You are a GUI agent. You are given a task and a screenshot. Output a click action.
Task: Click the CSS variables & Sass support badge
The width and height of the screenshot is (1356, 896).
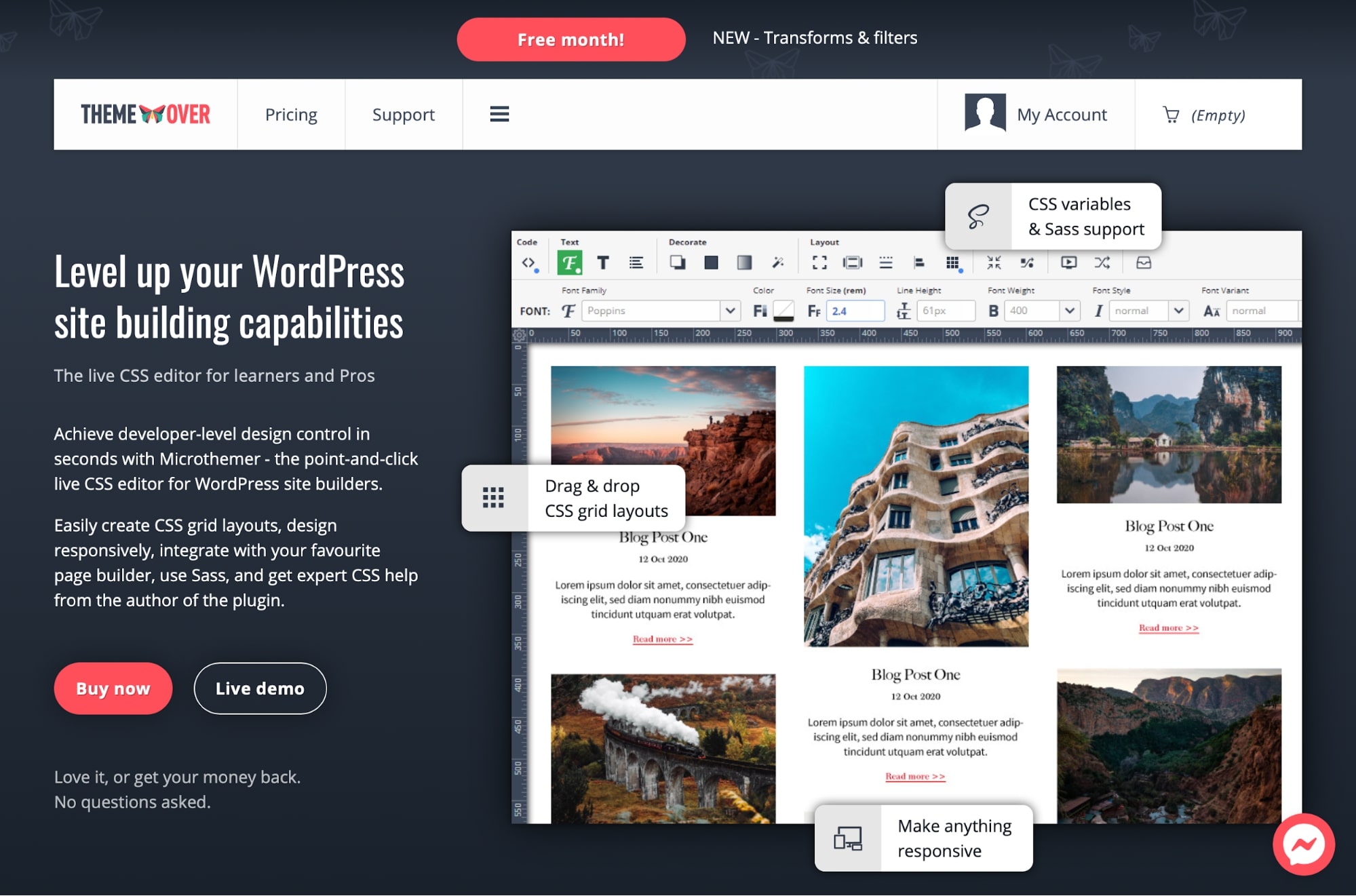tap(1053, 216)
